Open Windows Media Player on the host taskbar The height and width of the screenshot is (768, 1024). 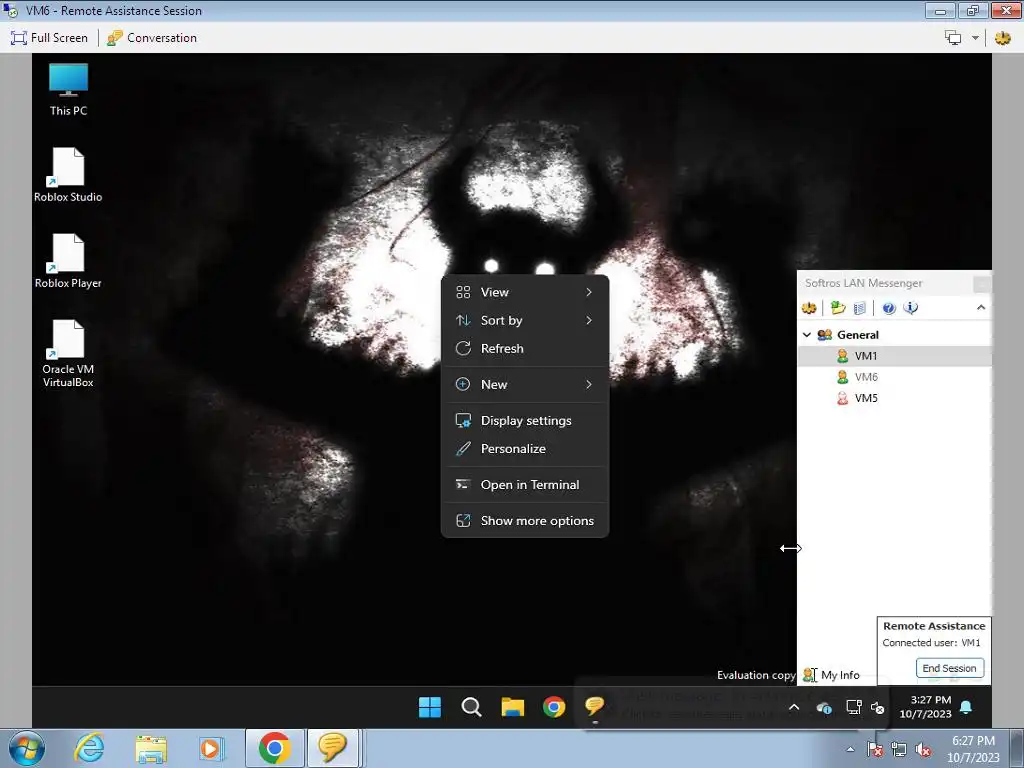(210, 748)
